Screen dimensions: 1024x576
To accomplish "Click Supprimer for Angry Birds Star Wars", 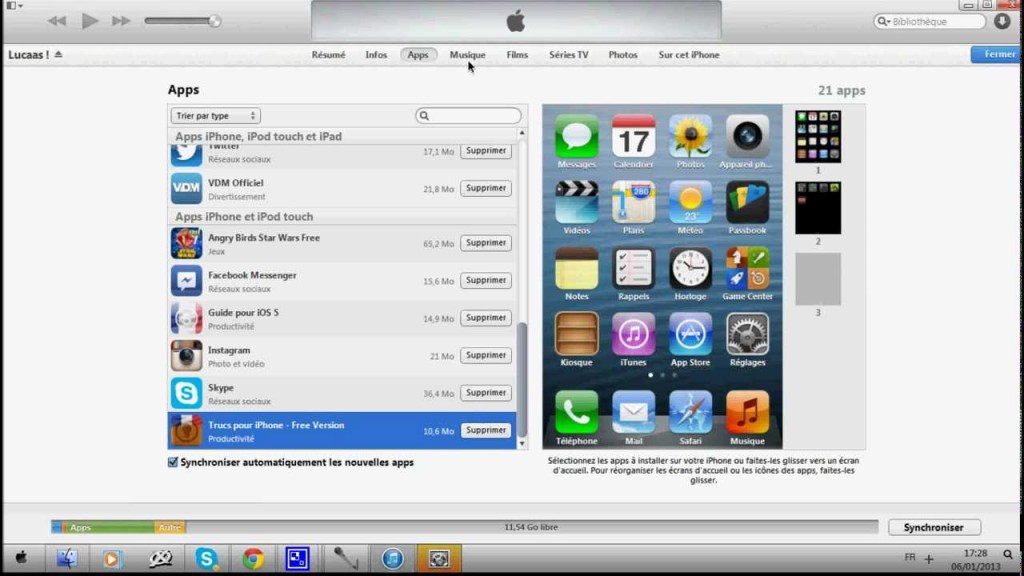I will tap(486, 243).
